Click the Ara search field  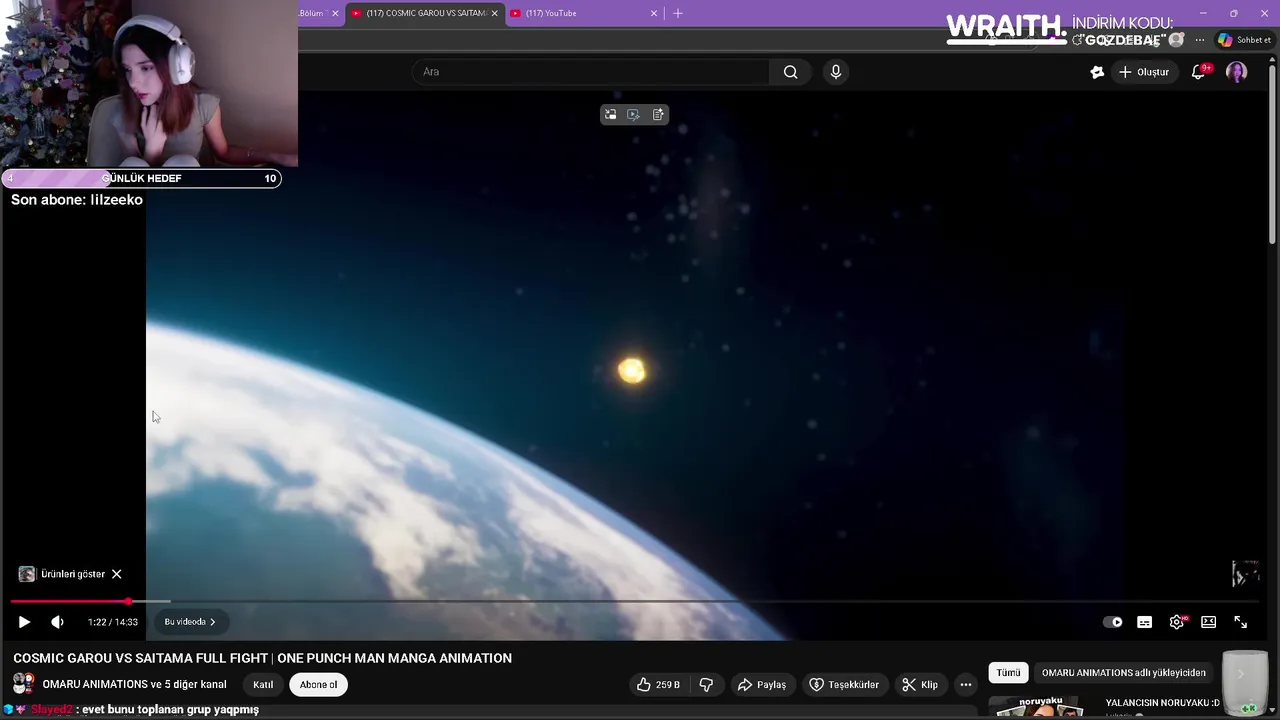[x=590, y=72]
